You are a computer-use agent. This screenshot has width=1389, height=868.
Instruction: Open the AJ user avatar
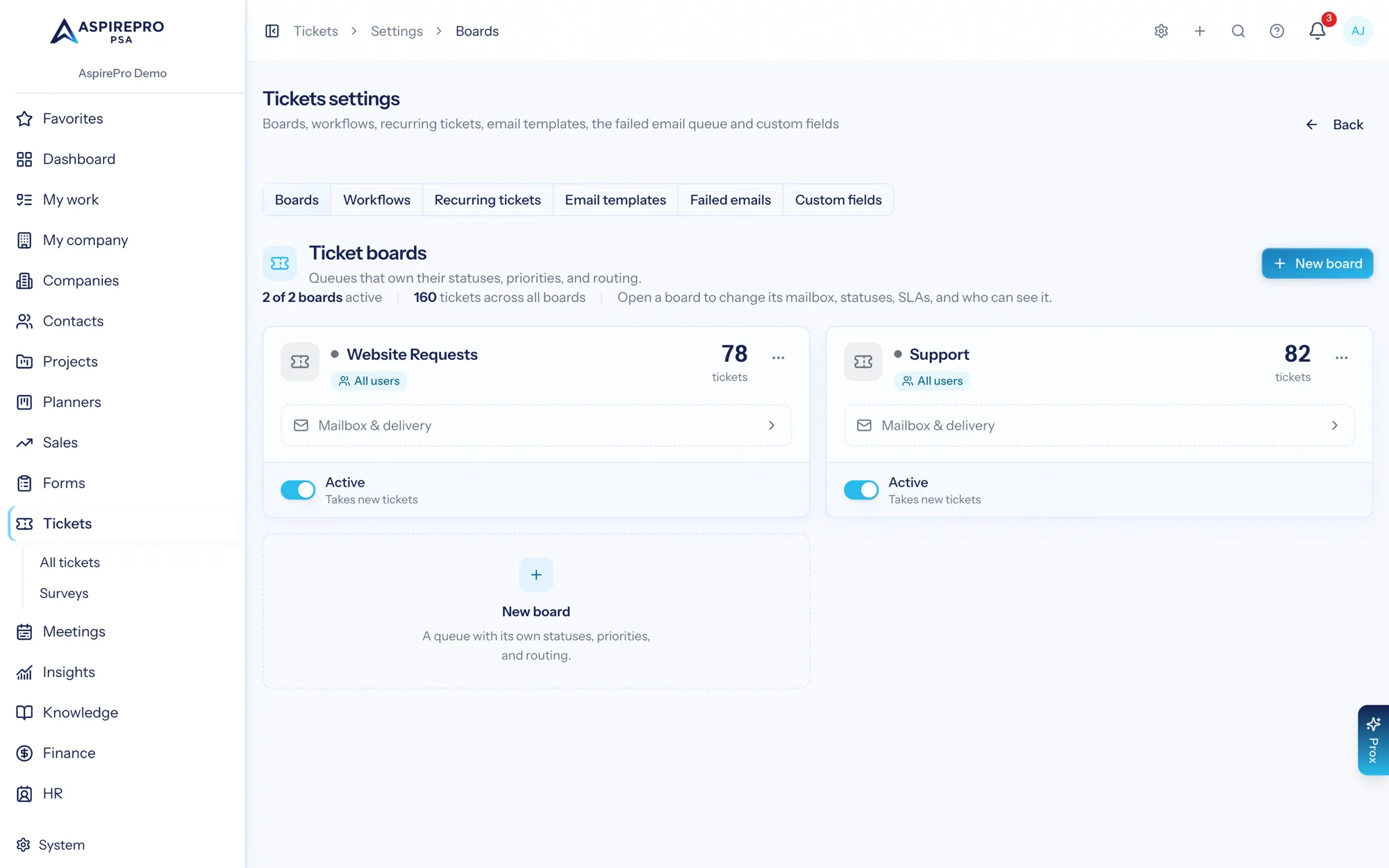coord(1358,31)
